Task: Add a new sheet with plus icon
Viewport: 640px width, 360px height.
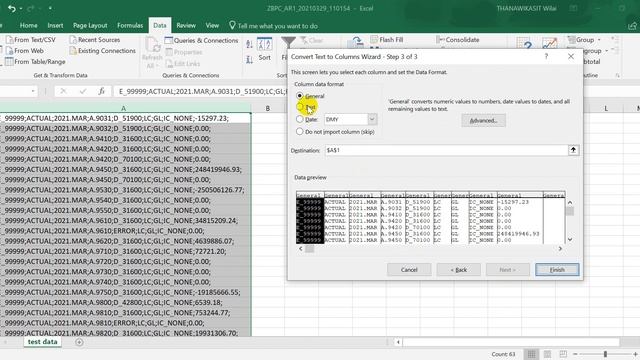Action: (x=79, y=342)
